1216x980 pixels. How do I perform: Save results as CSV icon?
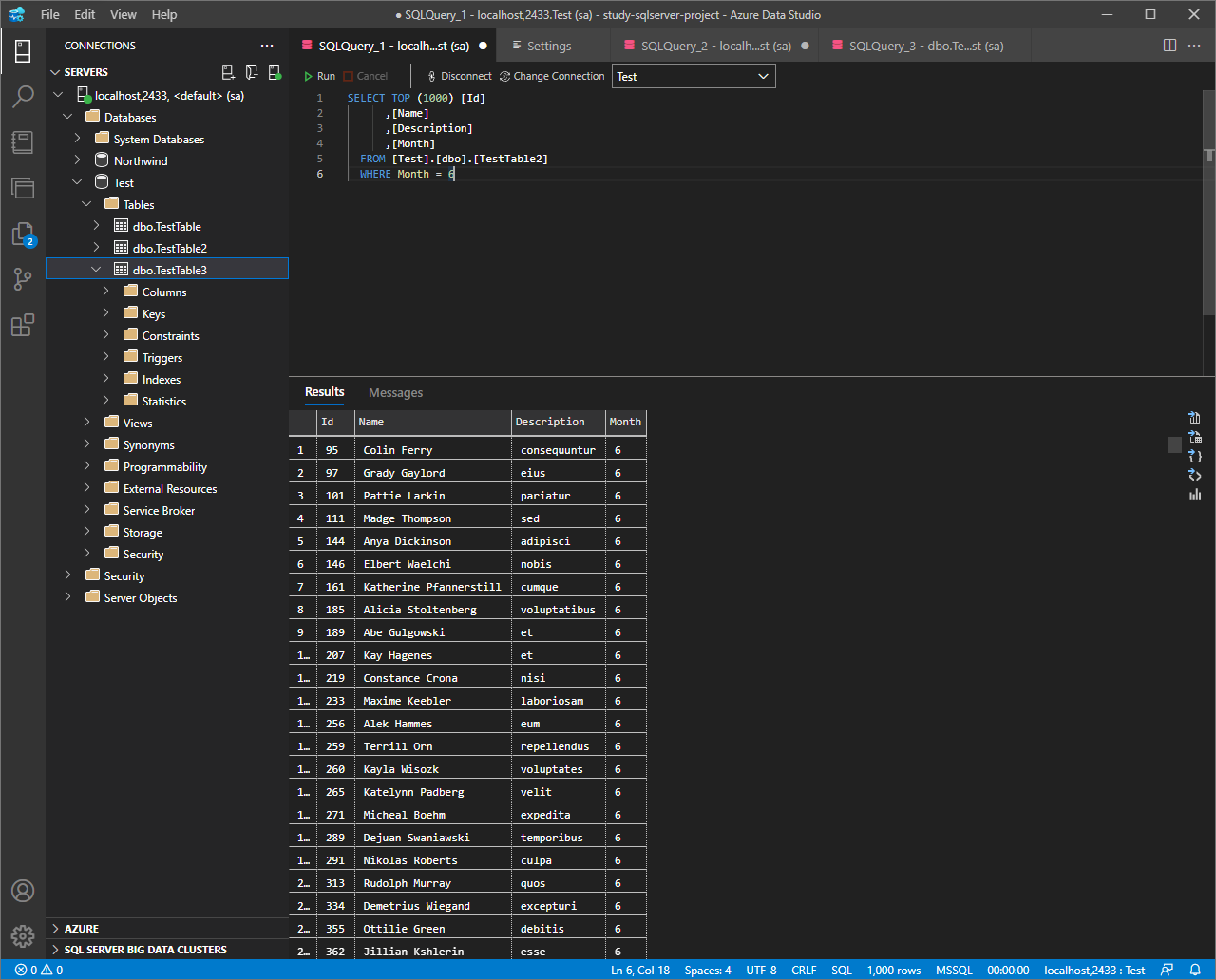1195,418
